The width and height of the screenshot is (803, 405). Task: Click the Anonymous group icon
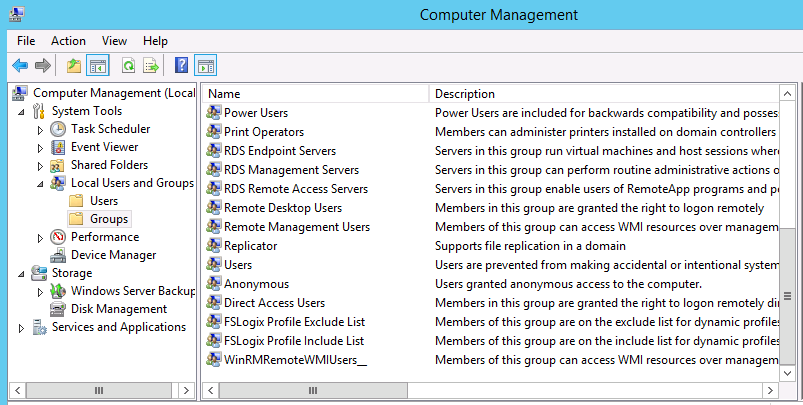tap(214, 284)
